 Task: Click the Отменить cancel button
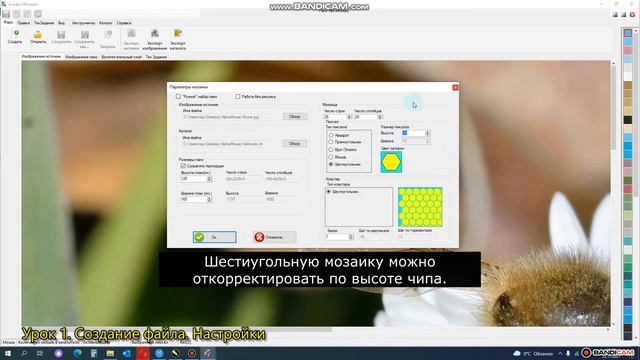[x=274, y=237]
